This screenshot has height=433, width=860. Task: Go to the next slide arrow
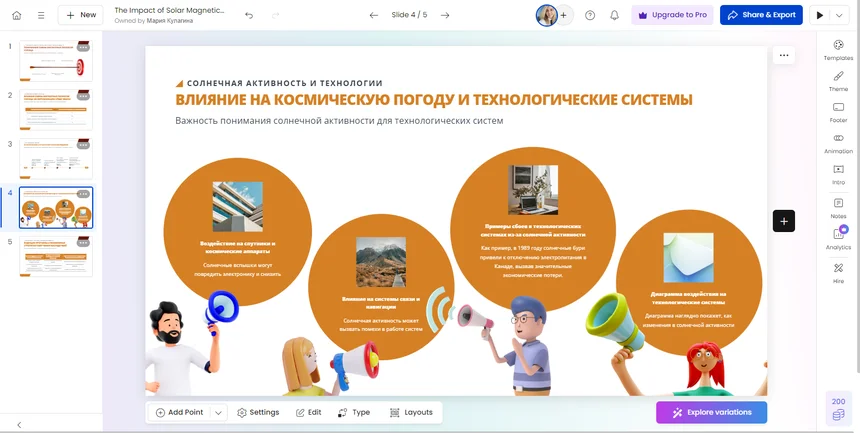pos(445,15)
